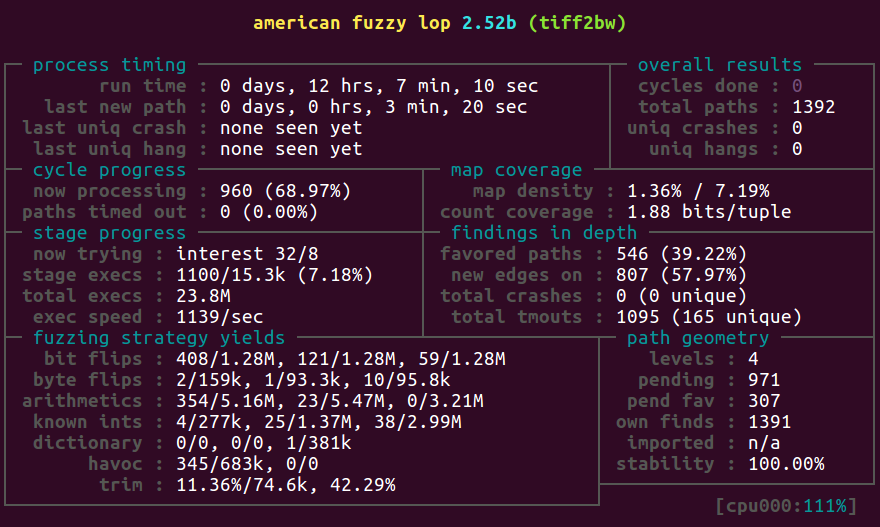Select total paths value '1392'
The image size is (880, 527).
click(x=814, y=107)
